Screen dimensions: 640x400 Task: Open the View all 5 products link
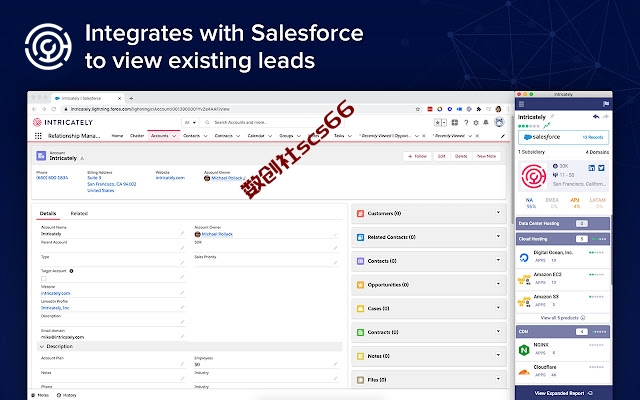tap(563, 318)
